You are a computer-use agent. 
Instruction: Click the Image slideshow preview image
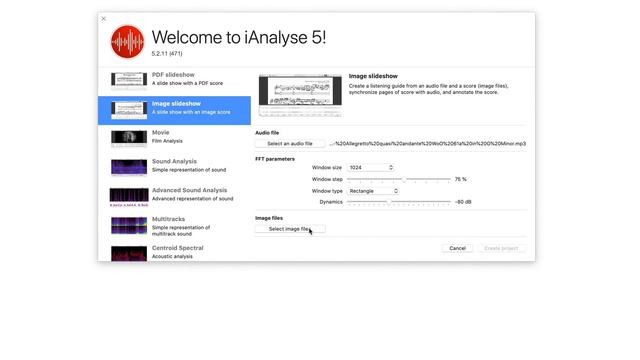coord(300,96)
